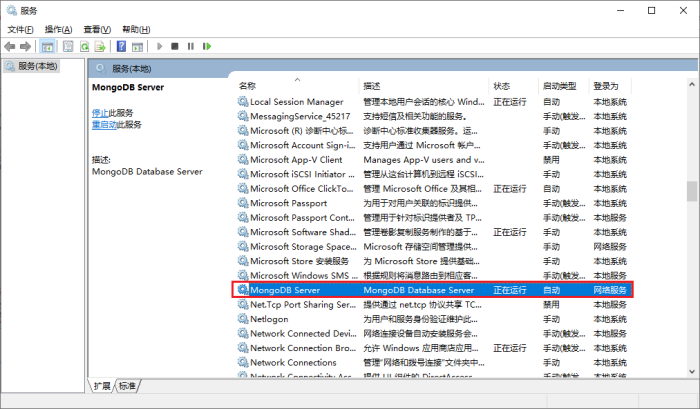The height and width of the screenshot is (409, 700).
Task: Switch to the 扩展 tab
Action: [102, 386]
